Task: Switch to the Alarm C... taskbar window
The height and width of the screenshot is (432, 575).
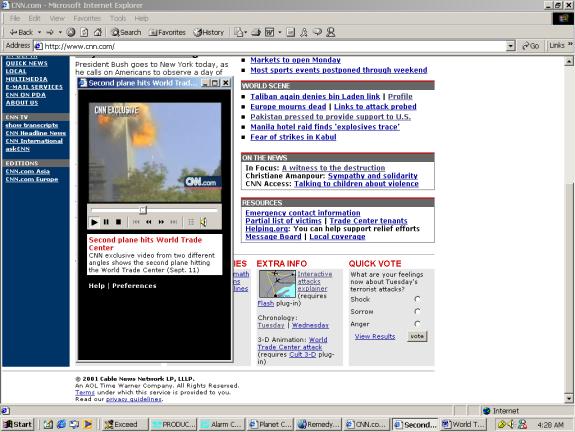Action: [x=222, y=424]
